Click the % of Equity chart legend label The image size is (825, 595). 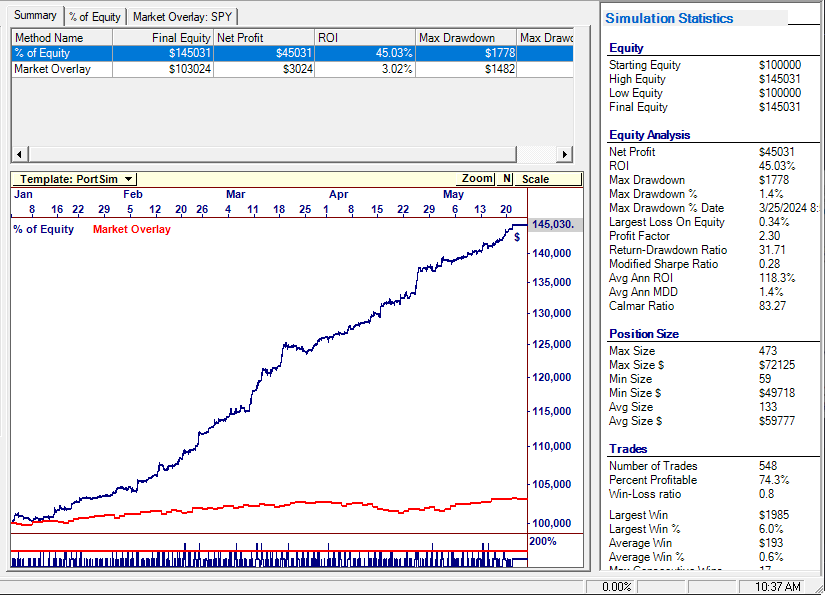point(44,229)
